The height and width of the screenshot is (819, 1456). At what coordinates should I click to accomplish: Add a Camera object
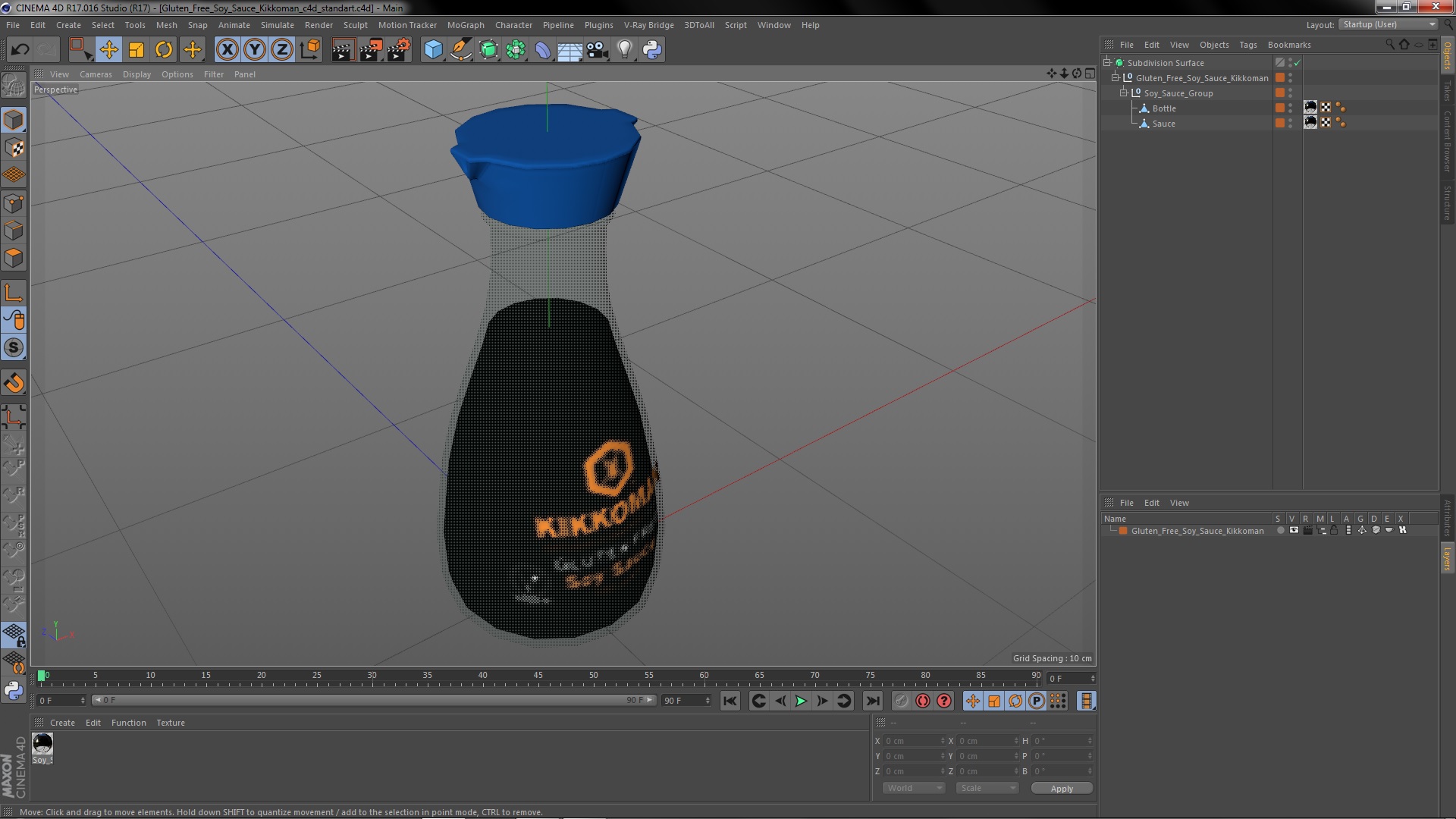(597, 50)
